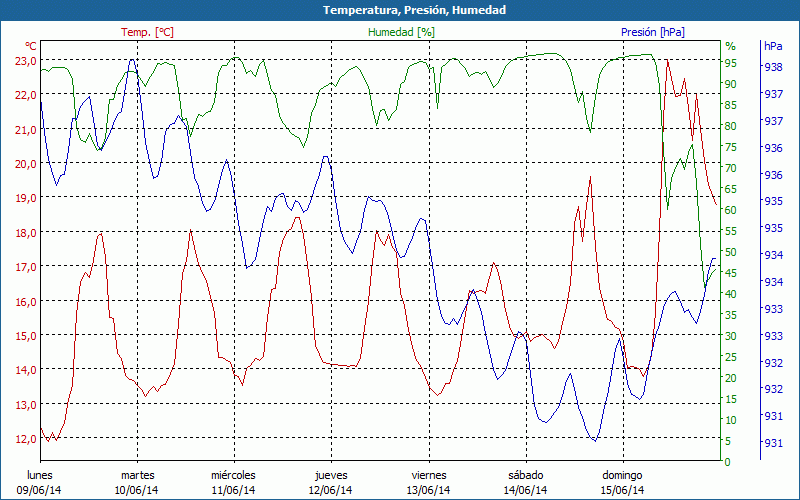Click the 95 tick on humidity axis

pos(731,62)
